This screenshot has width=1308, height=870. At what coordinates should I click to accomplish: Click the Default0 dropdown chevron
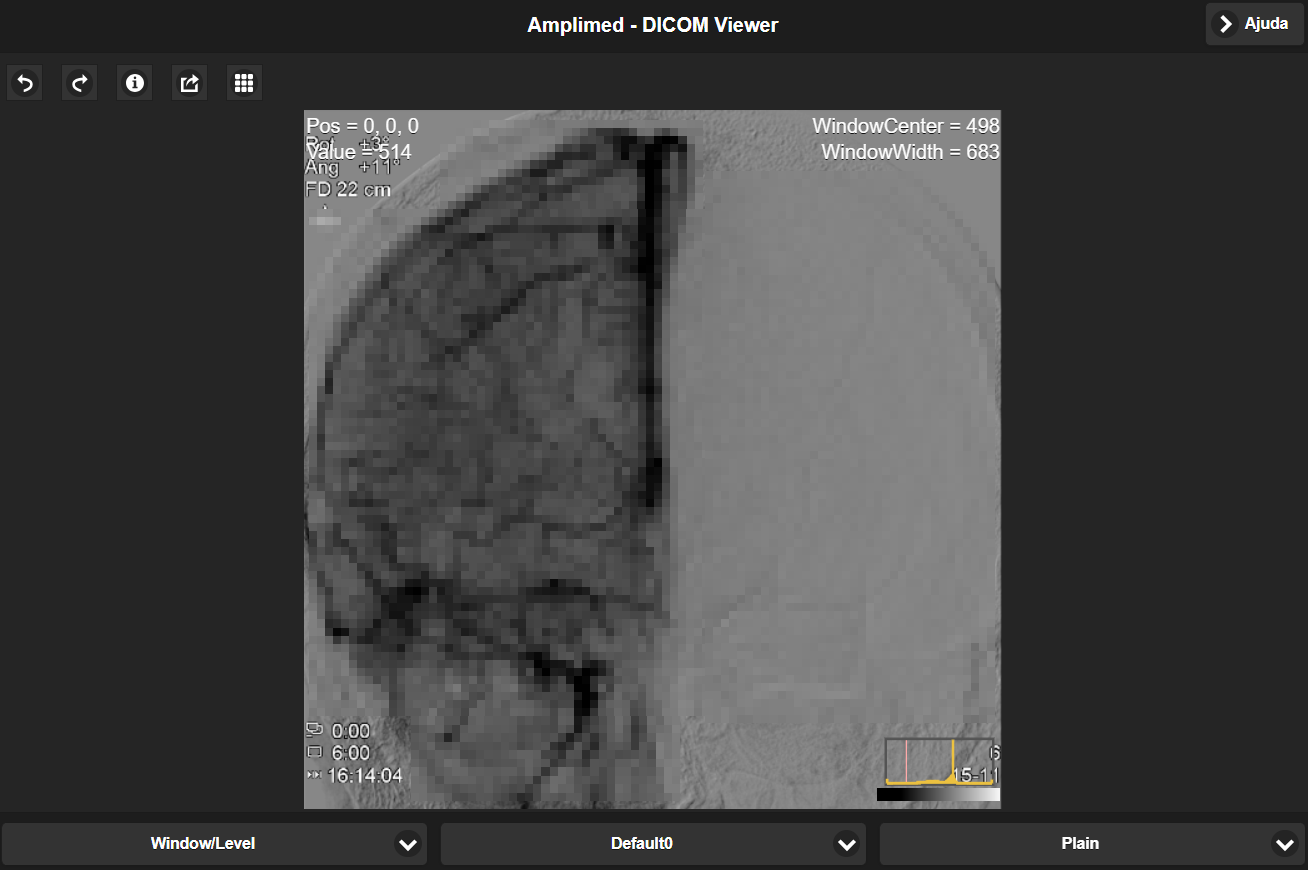point(846,844)
